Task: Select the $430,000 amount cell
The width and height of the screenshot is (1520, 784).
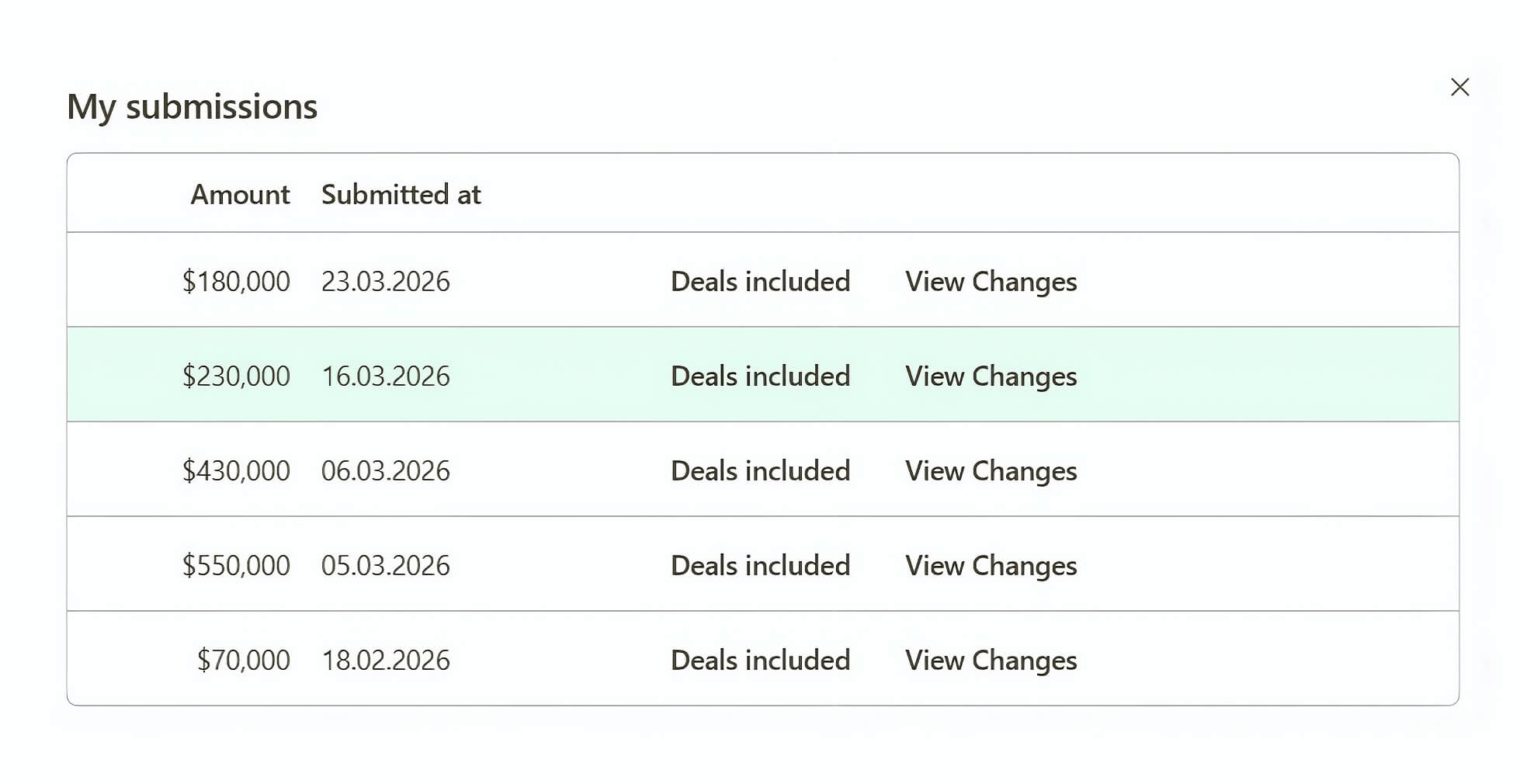Action: 236,470
